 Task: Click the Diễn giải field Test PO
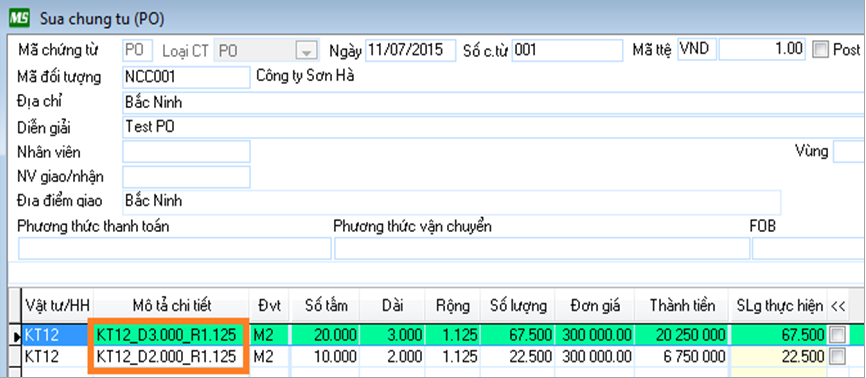tap(493, 127)
